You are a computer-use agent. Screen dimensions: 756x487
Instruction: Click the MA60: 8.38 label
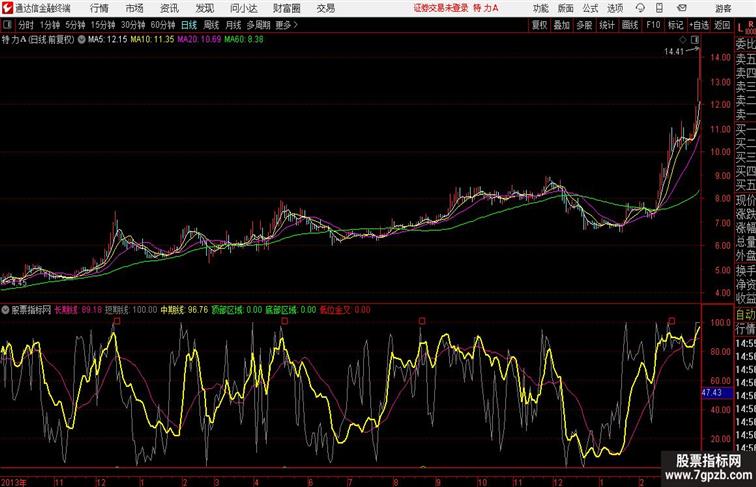243,40
